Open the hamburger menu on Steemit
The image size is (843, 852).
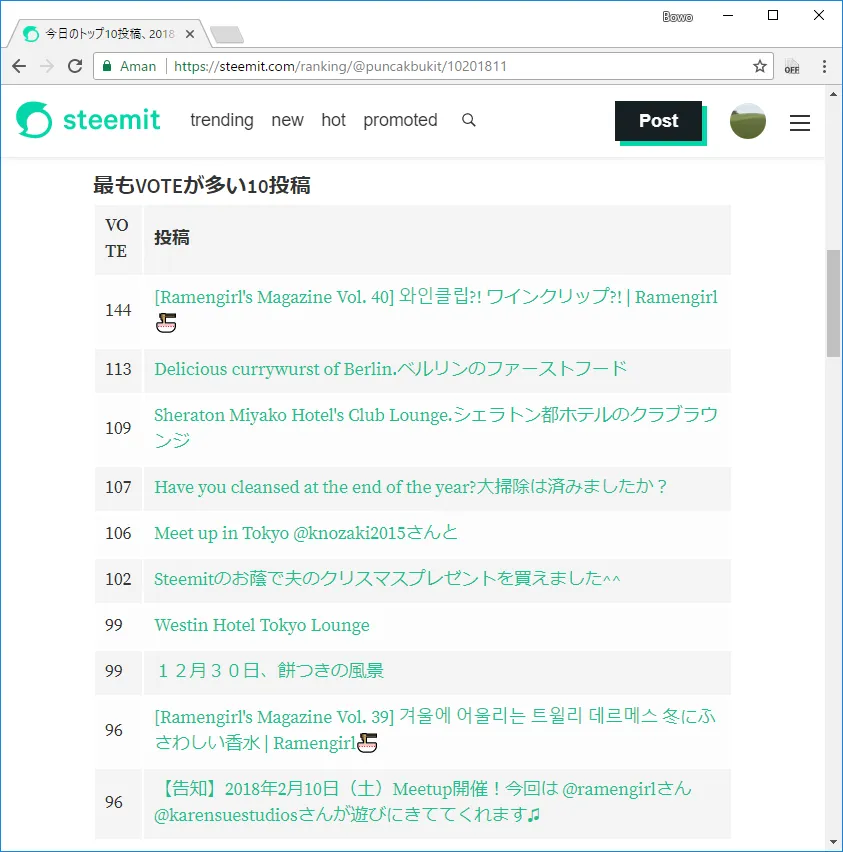pyautogui.click(x=800, y=123)
